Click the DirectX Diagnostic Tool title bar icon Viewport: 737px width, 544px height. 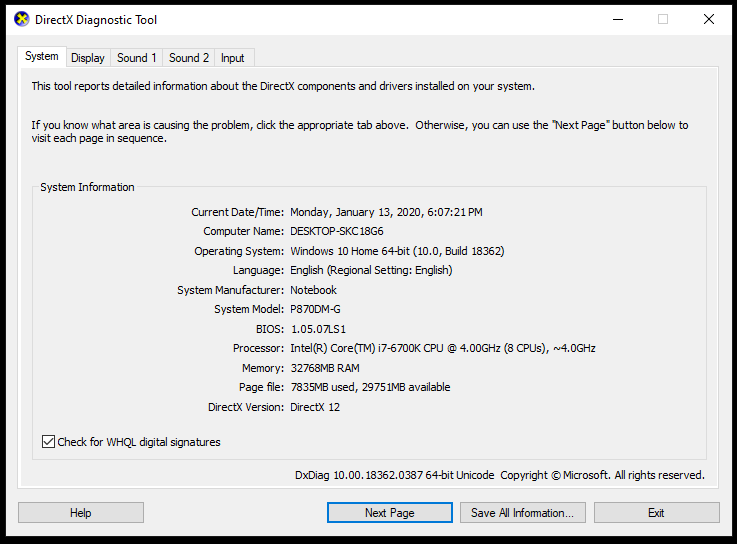click(22, 19)
